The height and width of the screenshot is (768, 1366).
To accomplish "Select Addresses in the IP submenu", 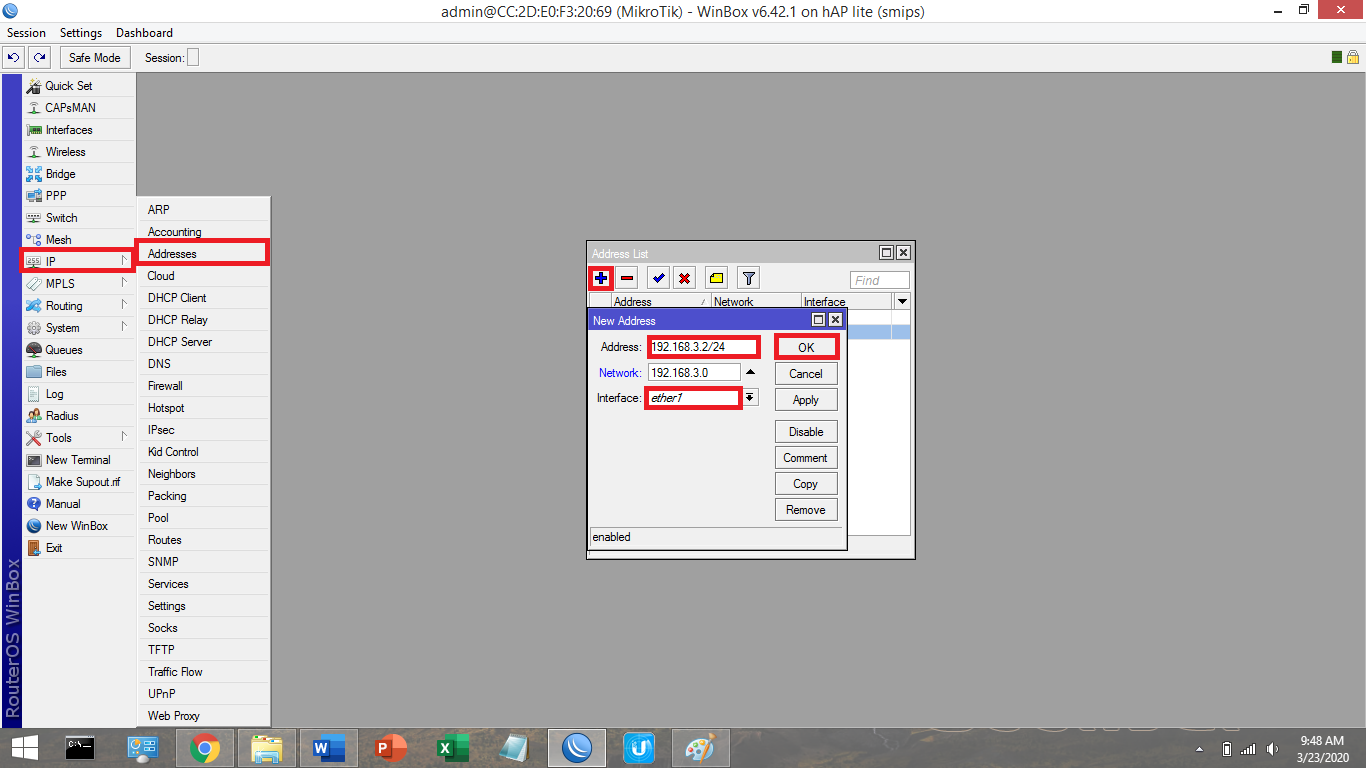I will pyautogui.click(x=203, y=254).
